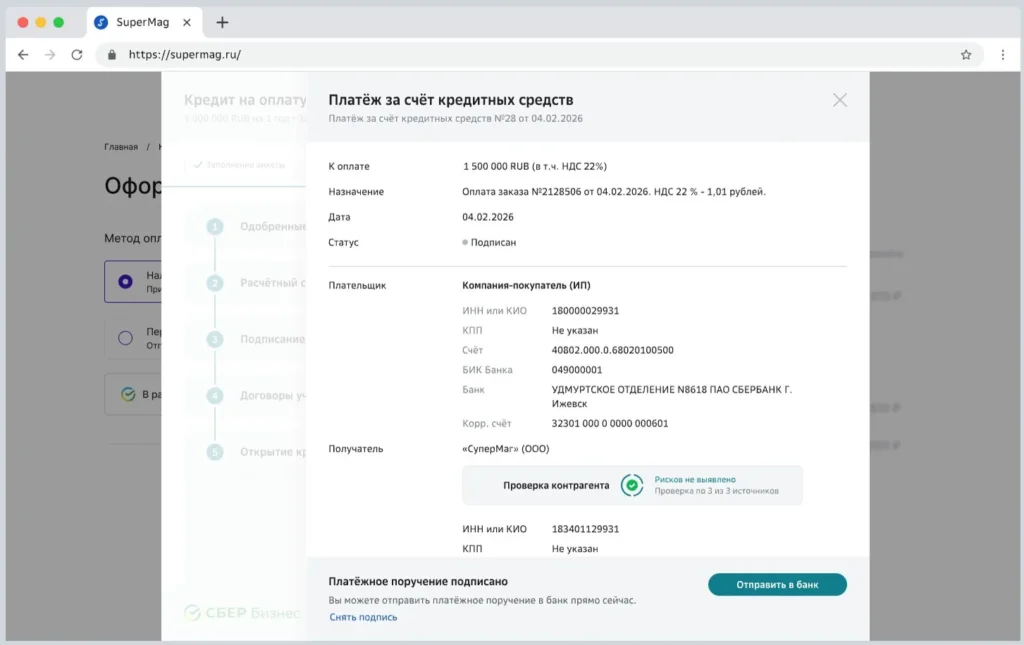Click the Проверка контрагента panel
Viewport: 1024px width, 645px height.
(x=632, y=485)
